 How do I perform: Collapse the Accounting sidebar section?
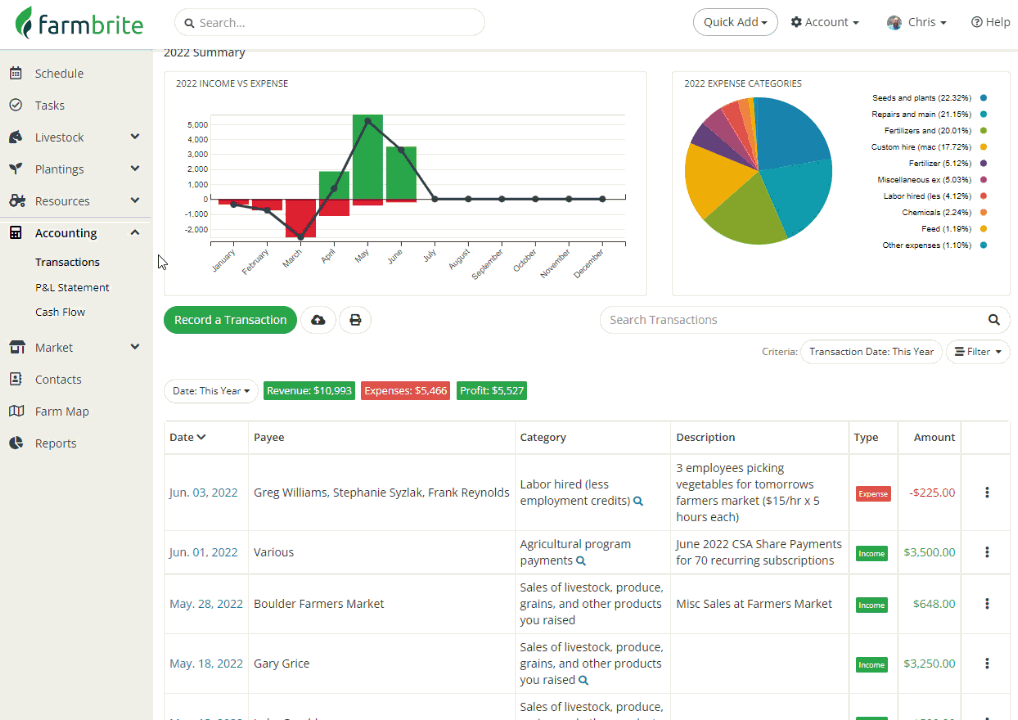(x=135, y=233)
